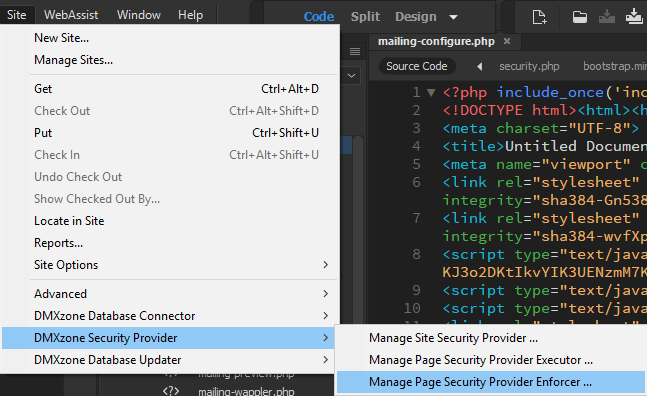Open the Site menu
The width and height of the screenshot is (647, 396).
(x=17, y=15)
